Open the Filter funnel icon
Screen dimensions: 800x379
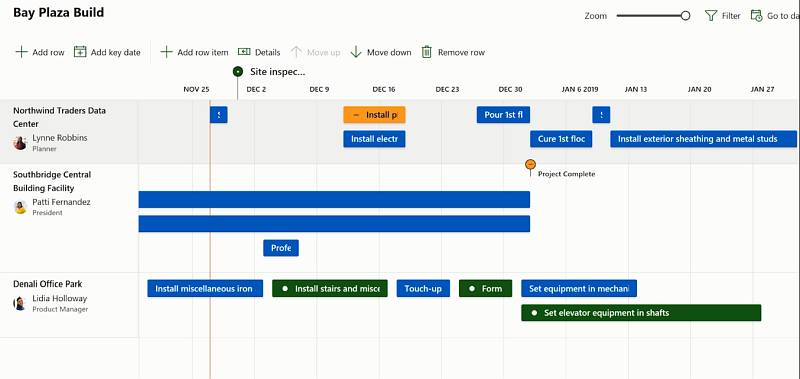(x=711, y=16)
